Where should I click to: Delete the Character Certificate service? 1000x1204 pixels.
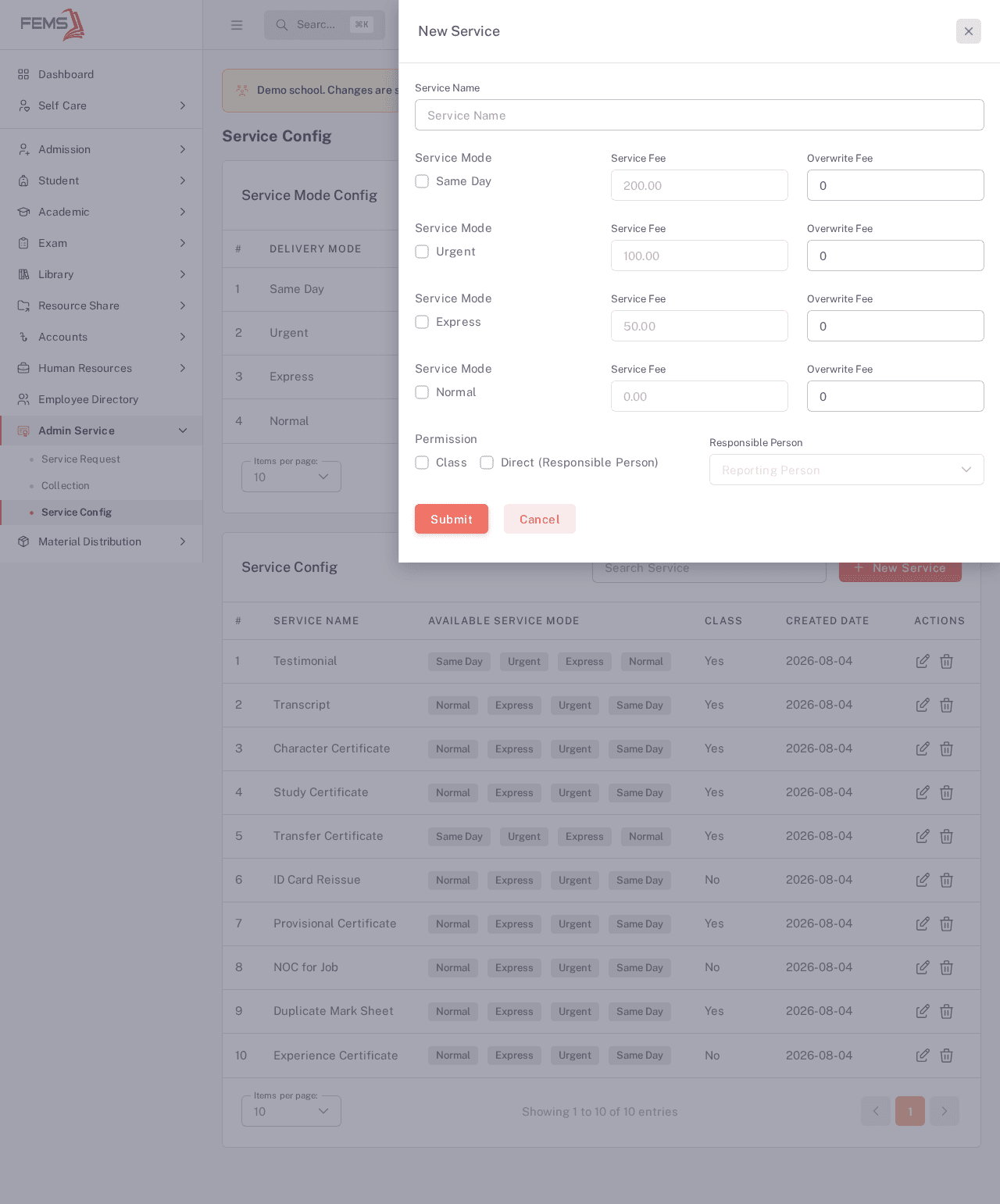[x=946, y=748]
